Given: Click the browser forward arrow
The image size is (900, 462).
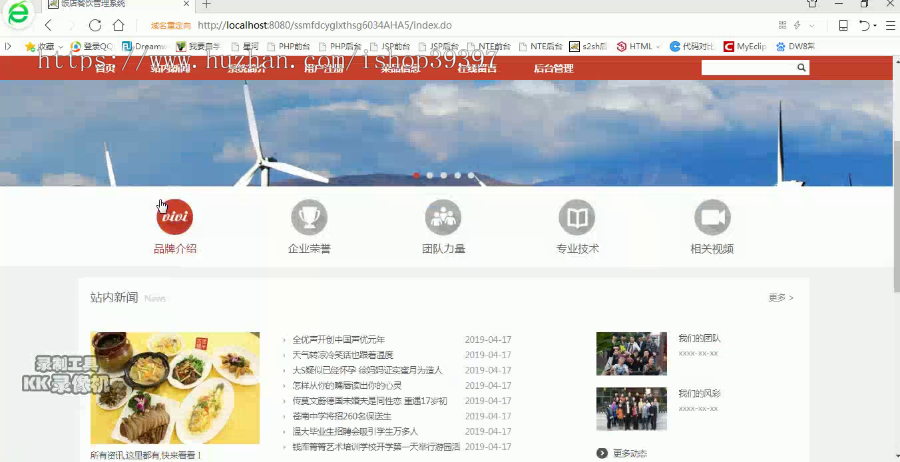Looking at the screenshot, I should pyautogui.click(x=72, y=25).
